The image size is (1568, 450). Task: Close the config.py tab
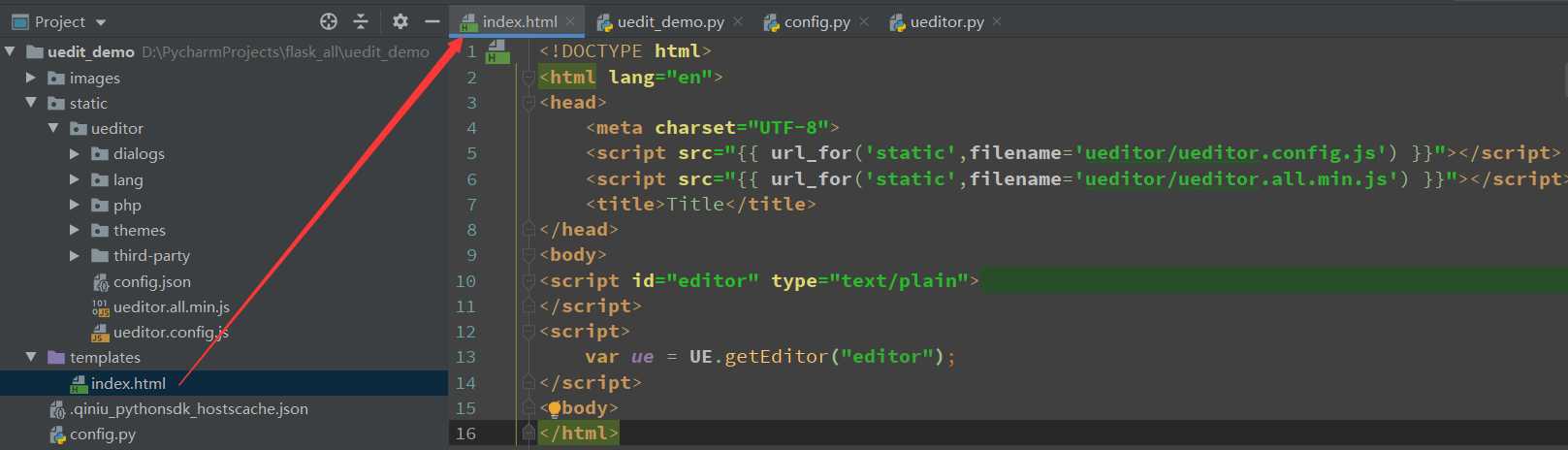[x=864, y=21]
